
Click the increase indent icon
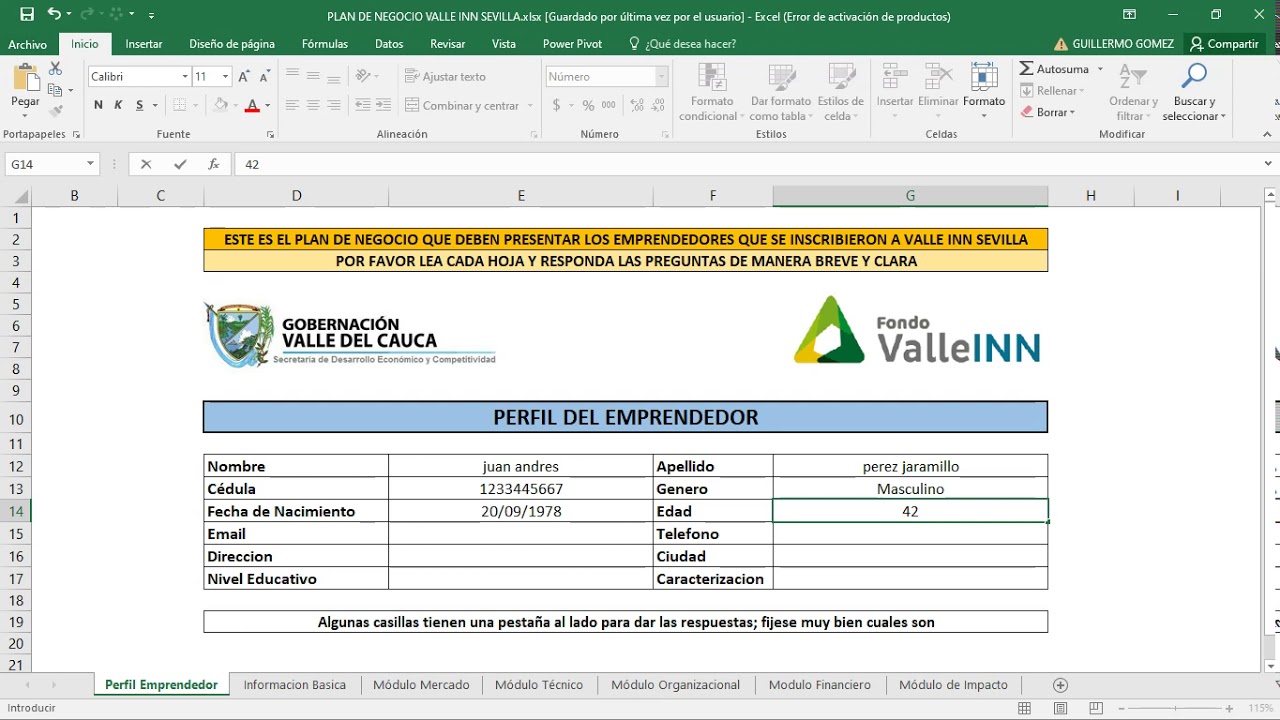384,105
